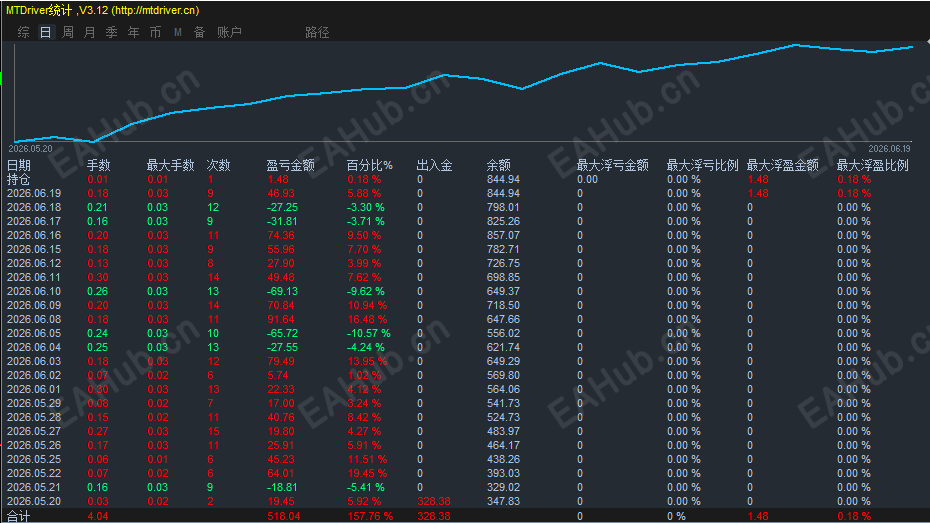The image size is (930, 523).
Task: Click the 合计 total row label
Action: [18, 516]
